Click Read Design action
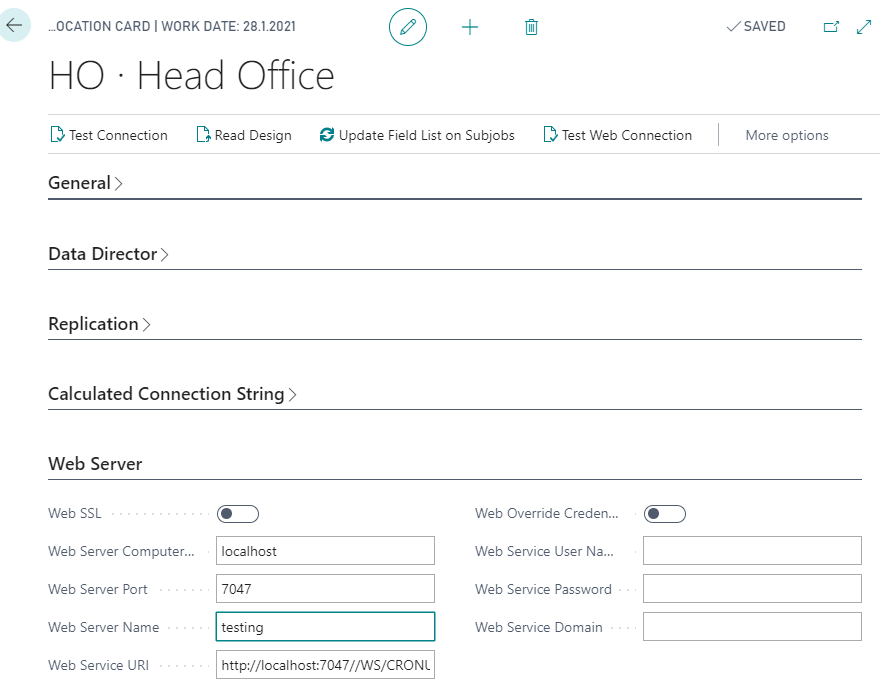Viewport: 882px width, 688px height. point(244,135)
